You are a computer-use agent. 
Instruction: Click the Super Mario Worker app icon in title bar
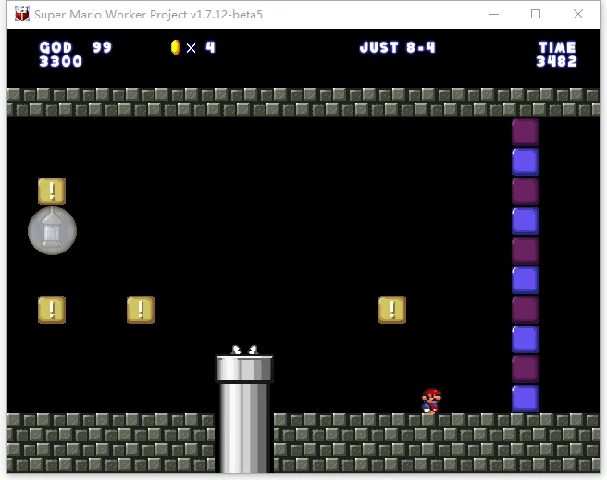click(22, 14)
